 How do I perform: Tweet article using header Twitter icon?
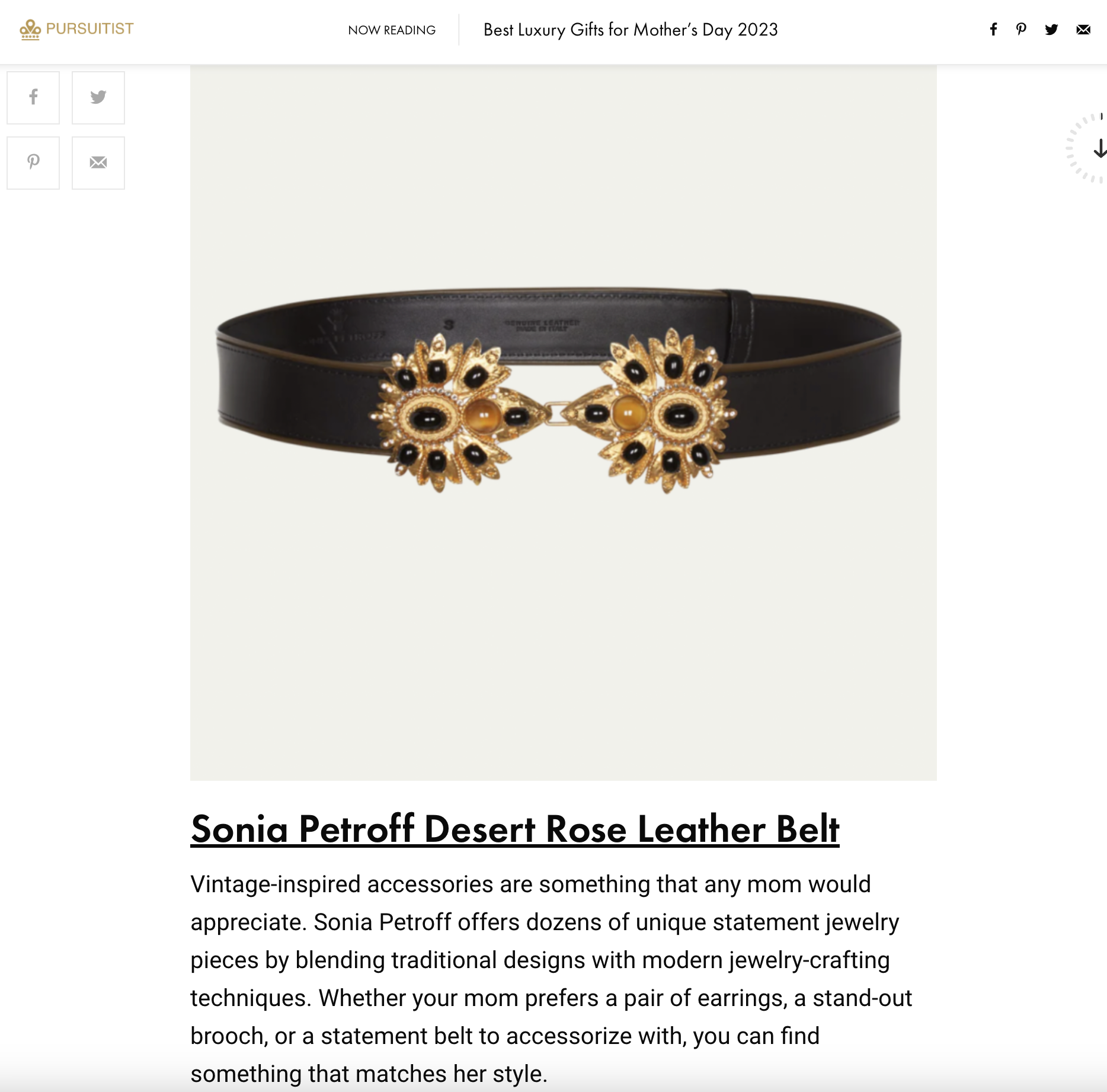(1051, 30)
